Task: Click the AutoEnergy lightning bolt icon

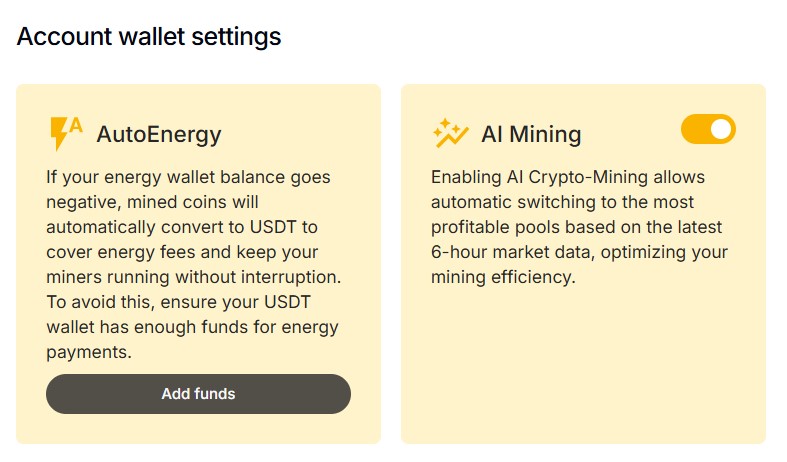Action: pos(66,133)
